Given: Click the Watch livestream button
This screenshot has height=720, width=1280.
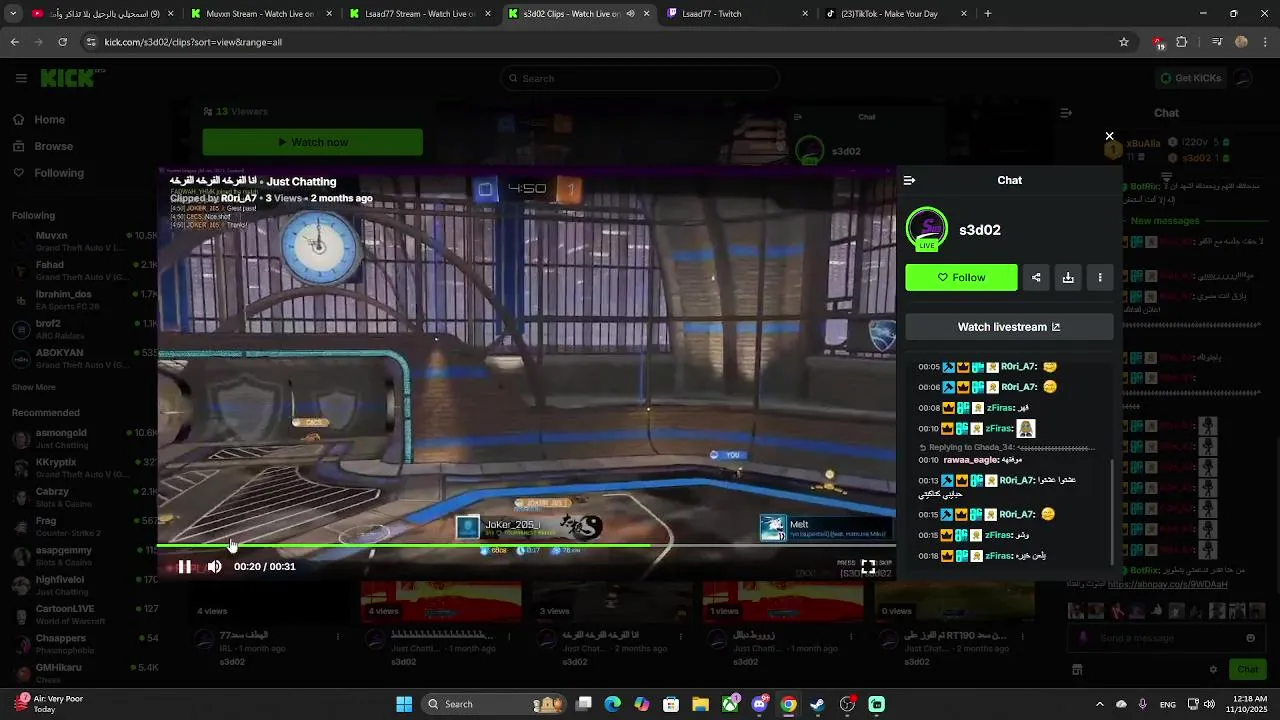Looking at the screenshot, I should click(x=1009, y=327).
